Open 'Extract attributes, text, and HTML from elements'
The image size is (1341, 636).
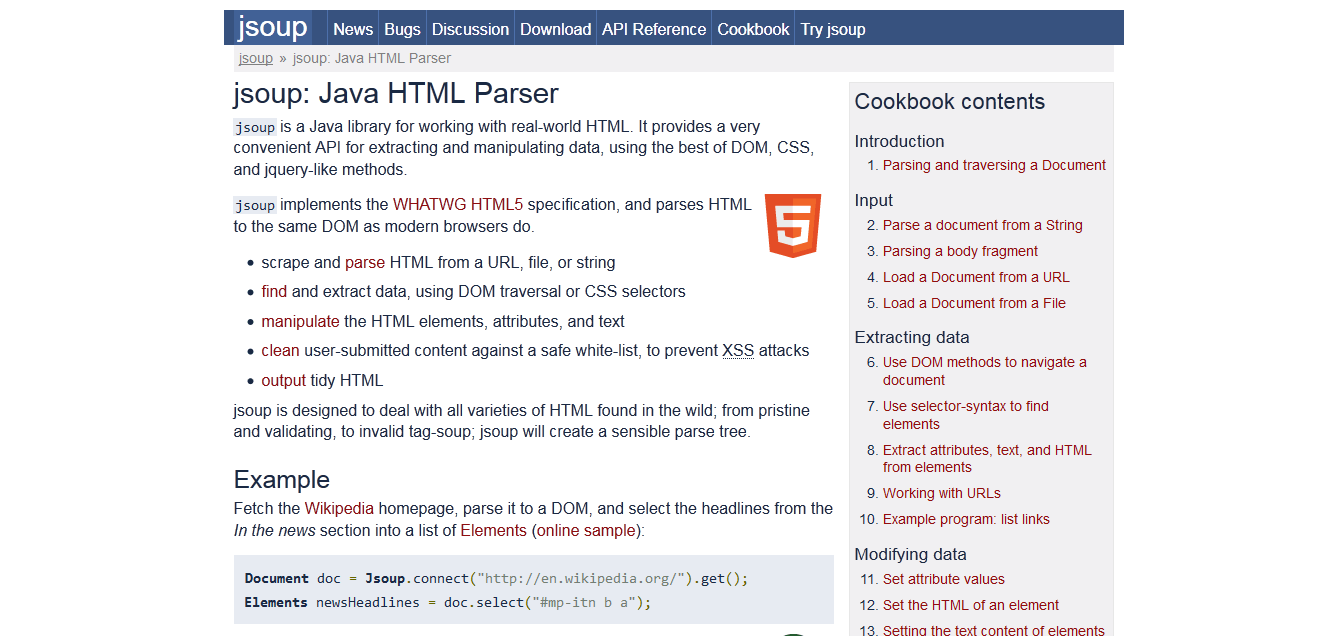point(987,458)
